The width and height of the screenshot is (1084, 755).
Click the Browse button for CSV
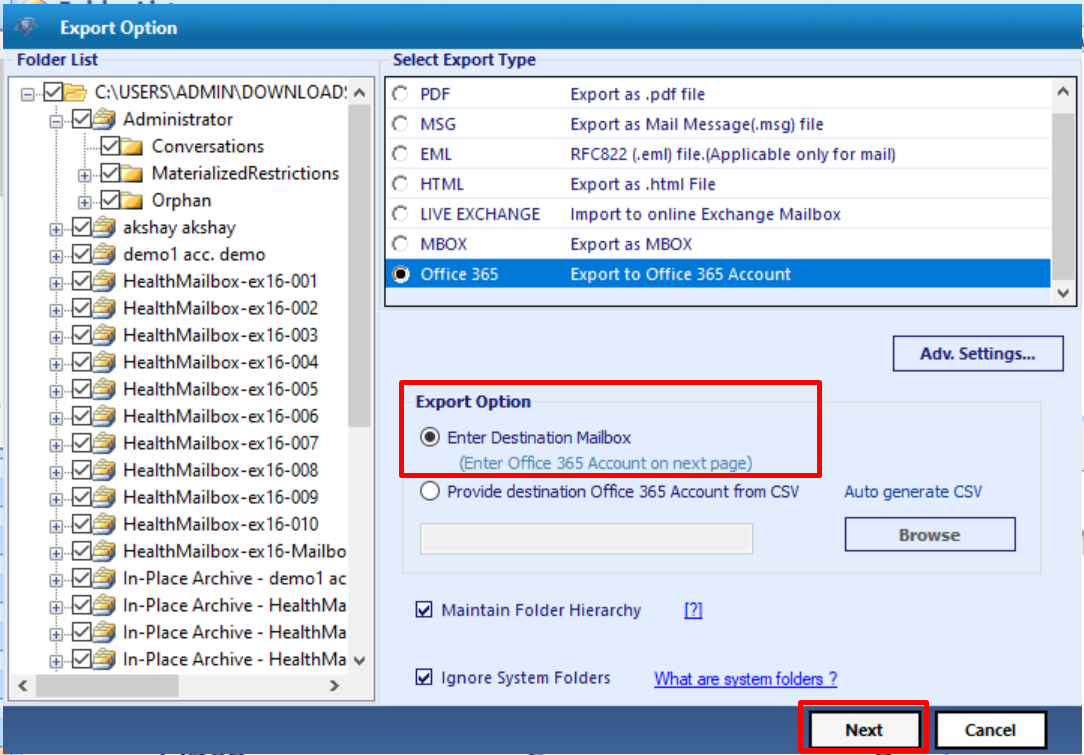coord(930,534)
